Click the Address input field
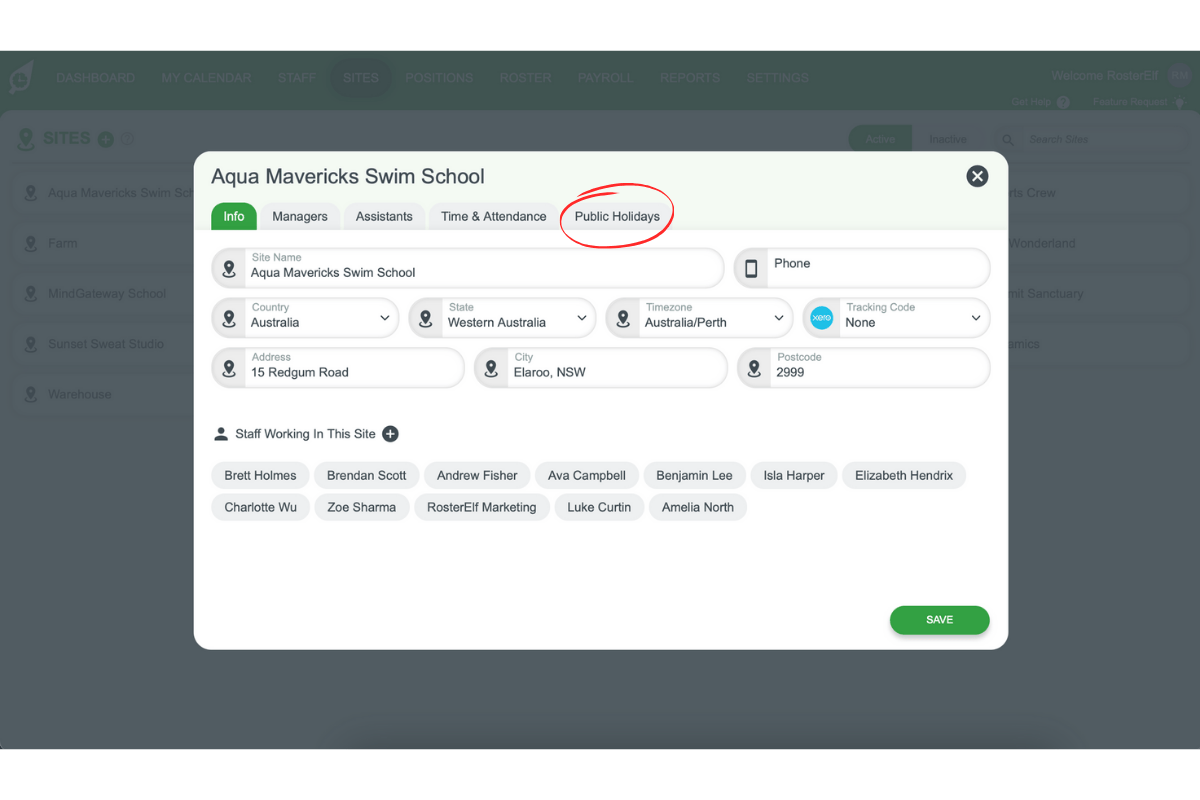The image size is (1200, 800). 350,372
